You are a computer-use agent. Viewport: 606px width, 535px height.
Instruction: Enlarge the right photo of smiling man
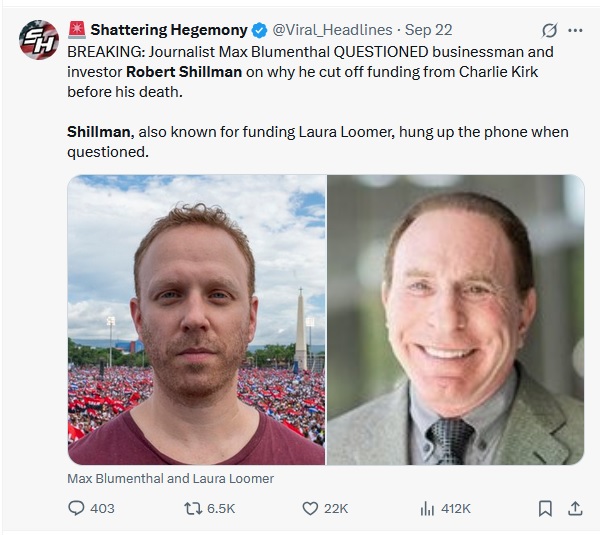point(456,320)
